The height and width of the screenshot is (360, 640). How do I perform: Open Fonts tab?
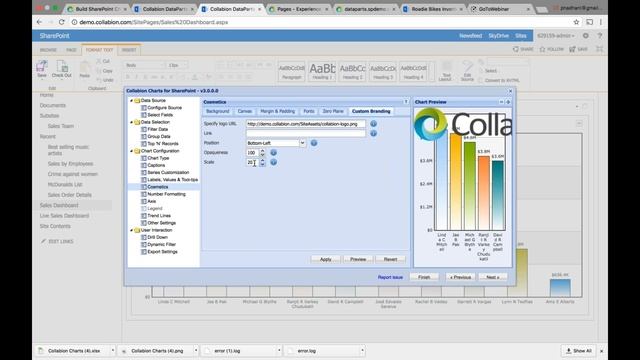click(x=309, y=111)
